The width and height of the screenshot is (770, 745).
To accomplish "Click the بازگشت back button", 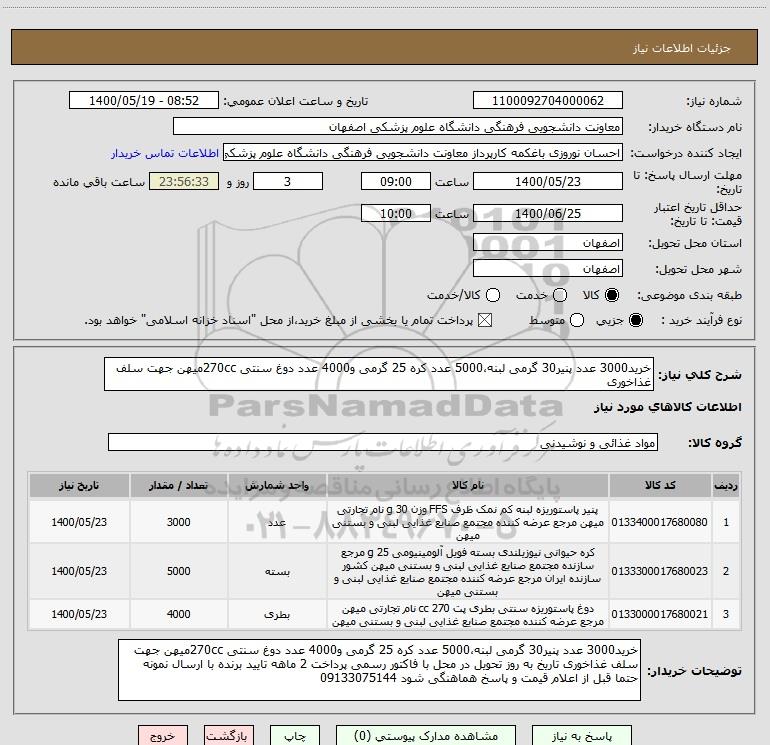I will [229, 736].
